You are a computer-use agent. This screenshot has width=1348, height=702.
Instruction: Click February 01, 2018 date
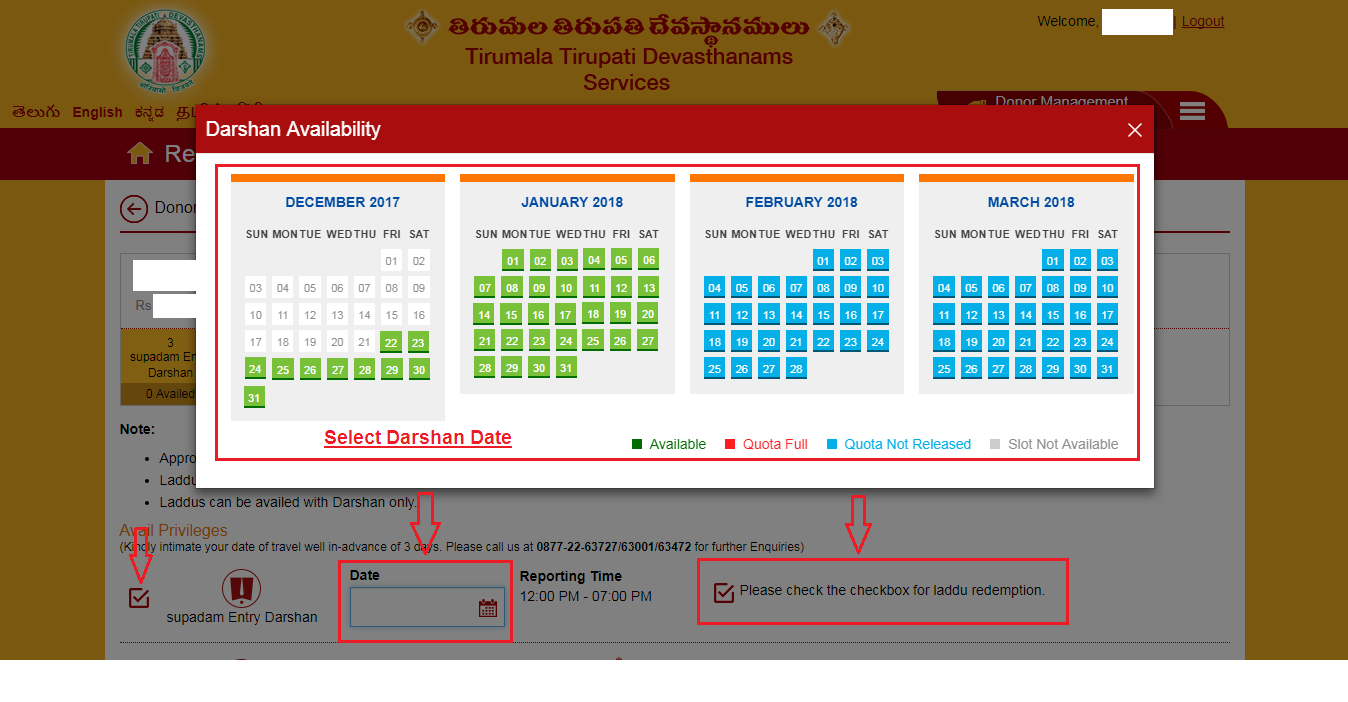[x=823, y=261]
